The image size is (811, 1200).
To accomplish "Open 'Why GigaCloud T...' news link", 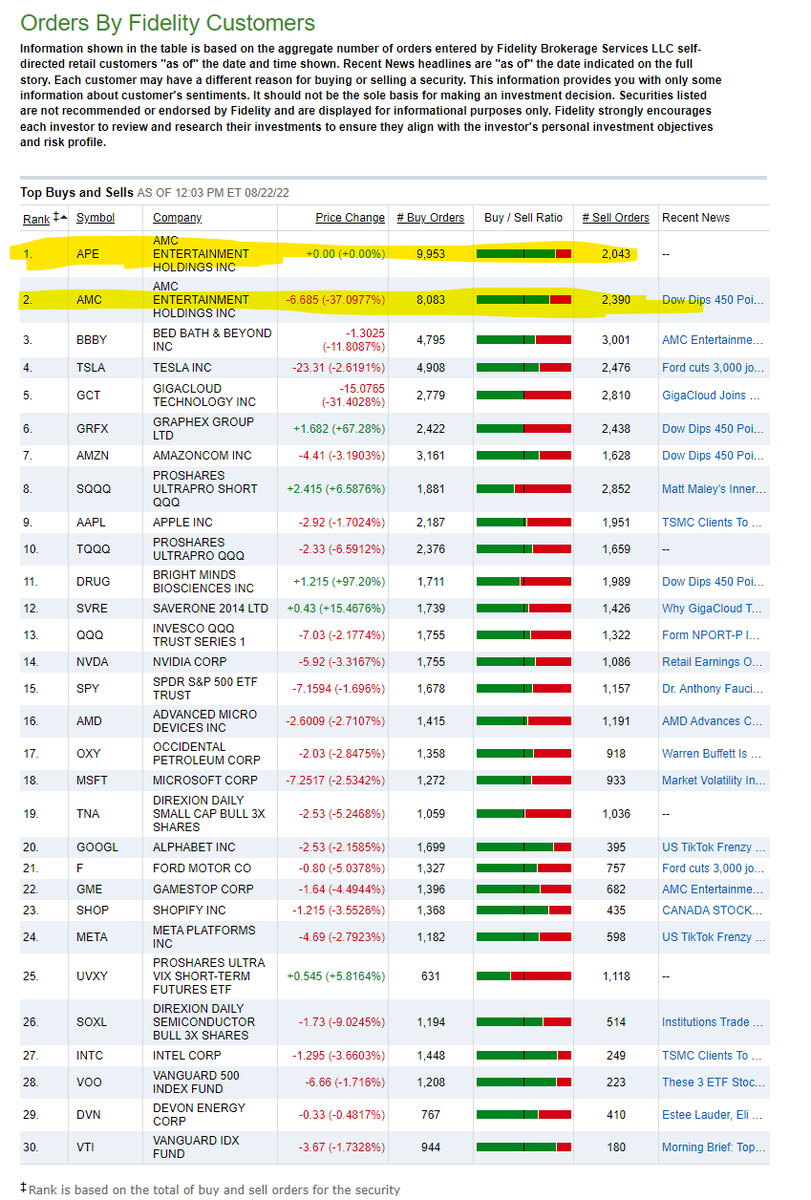I will 712,608.
